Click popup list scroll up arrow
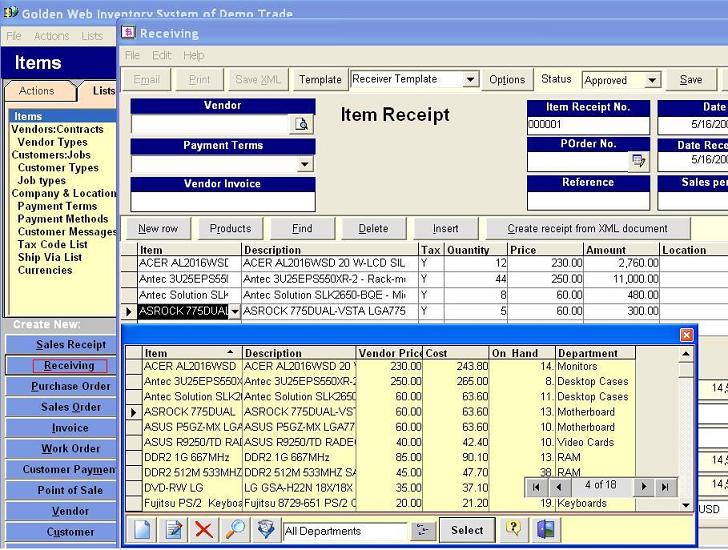 686,354
